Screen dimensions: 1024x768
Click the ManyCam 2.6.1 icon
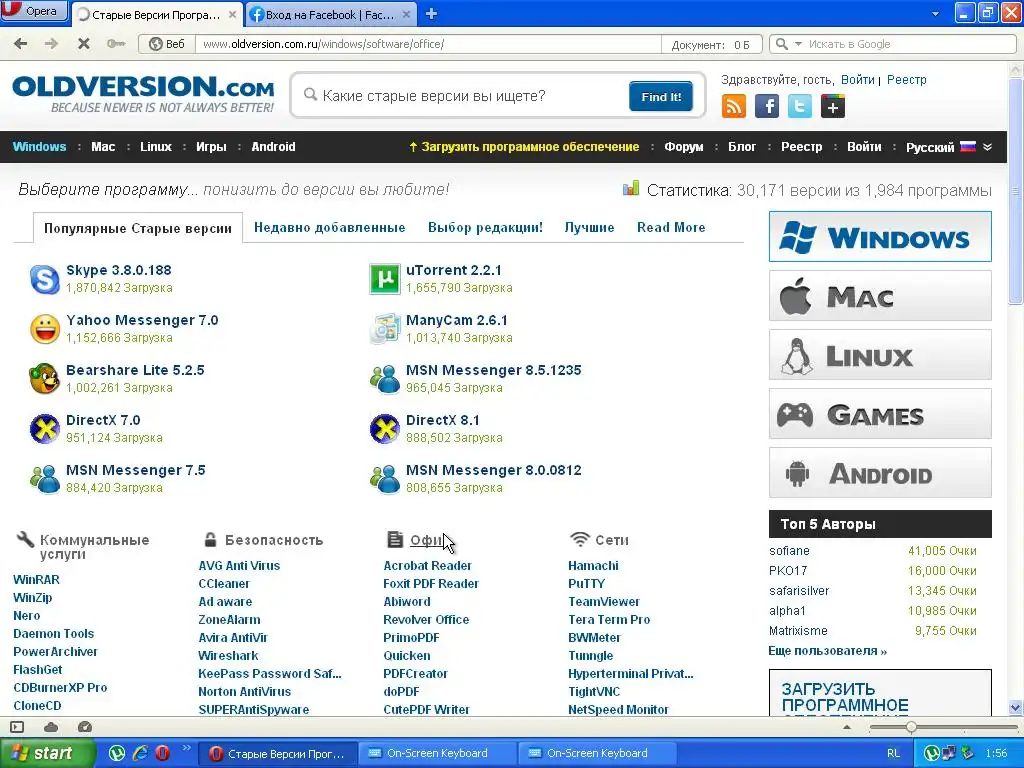pyautogui.click(x=385, y=328)
